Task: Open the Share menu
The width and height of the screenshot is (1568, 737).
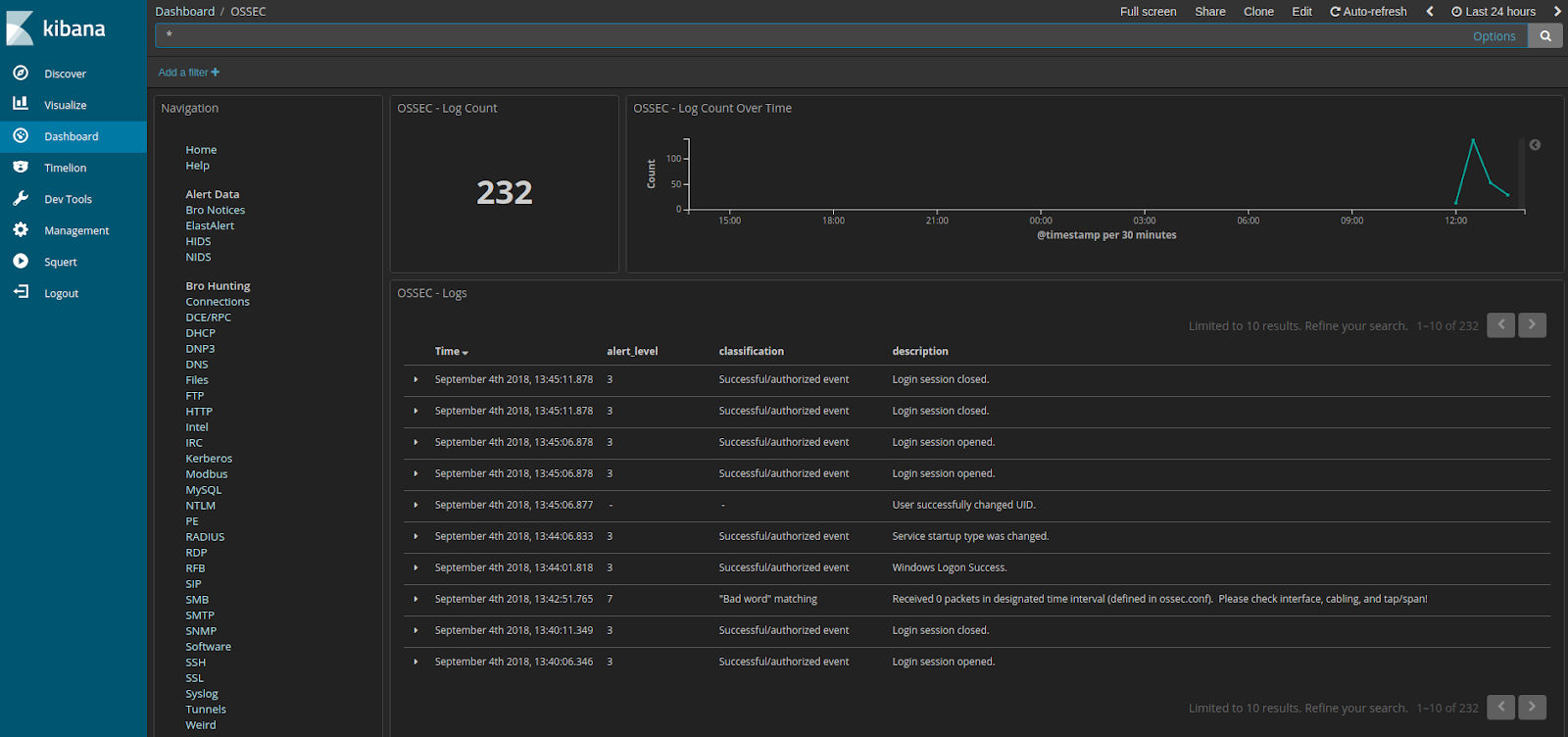Action: [1210, 12]
